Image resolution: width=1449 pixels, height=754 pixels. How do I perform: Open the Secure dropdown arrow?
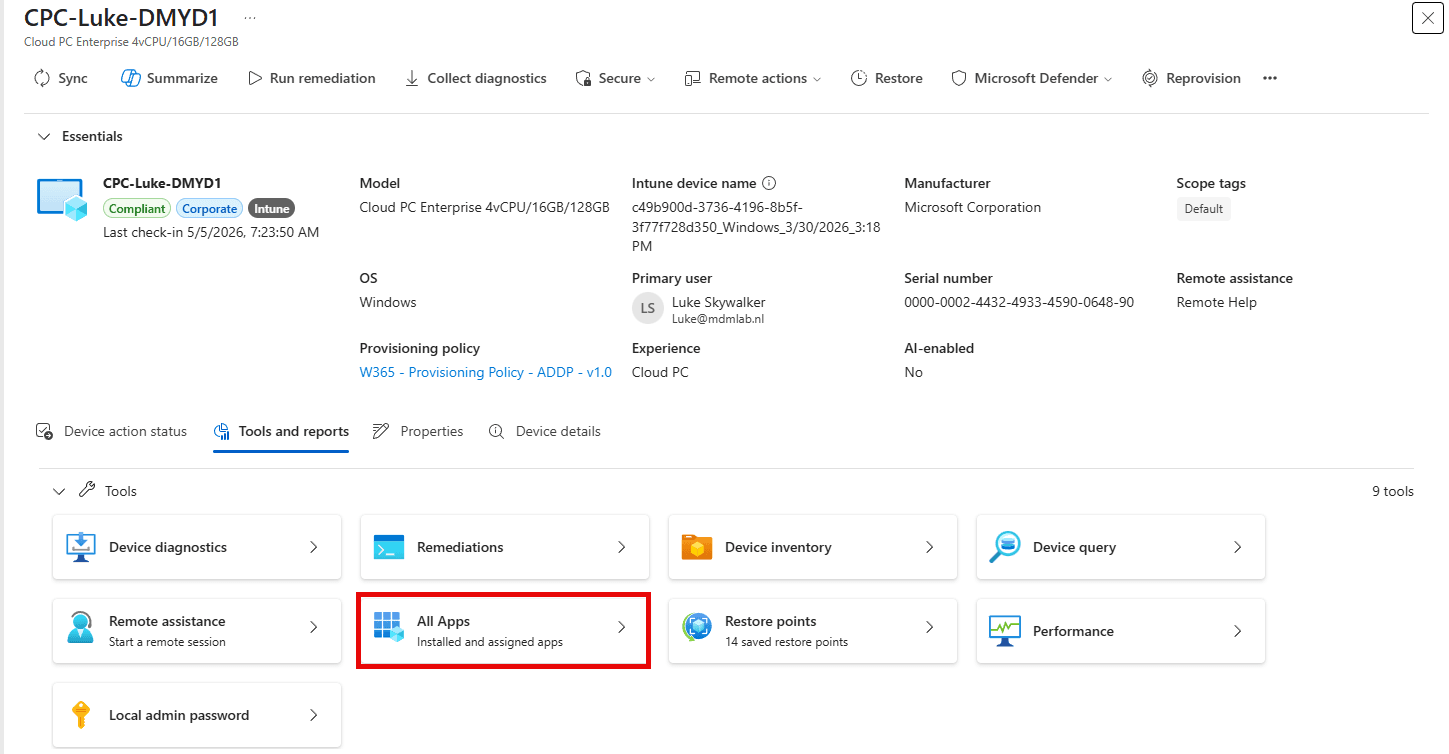click(651, 79)
